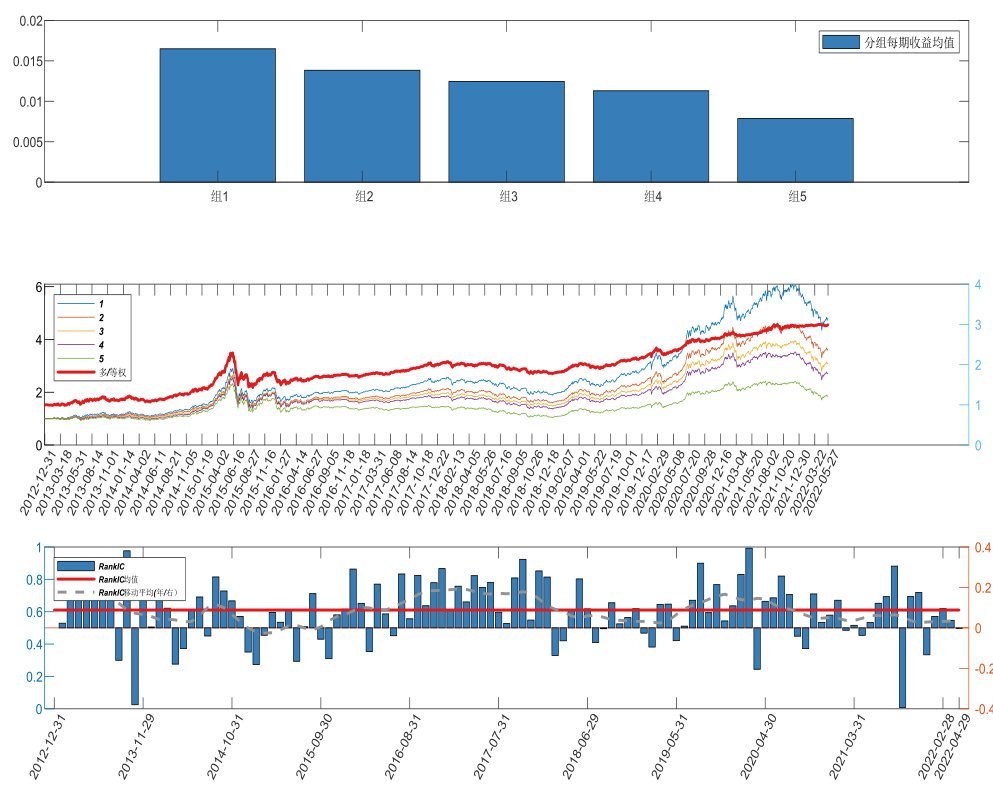Click the gray dashed moving-average legend line sample

click(x=76, y=592)
